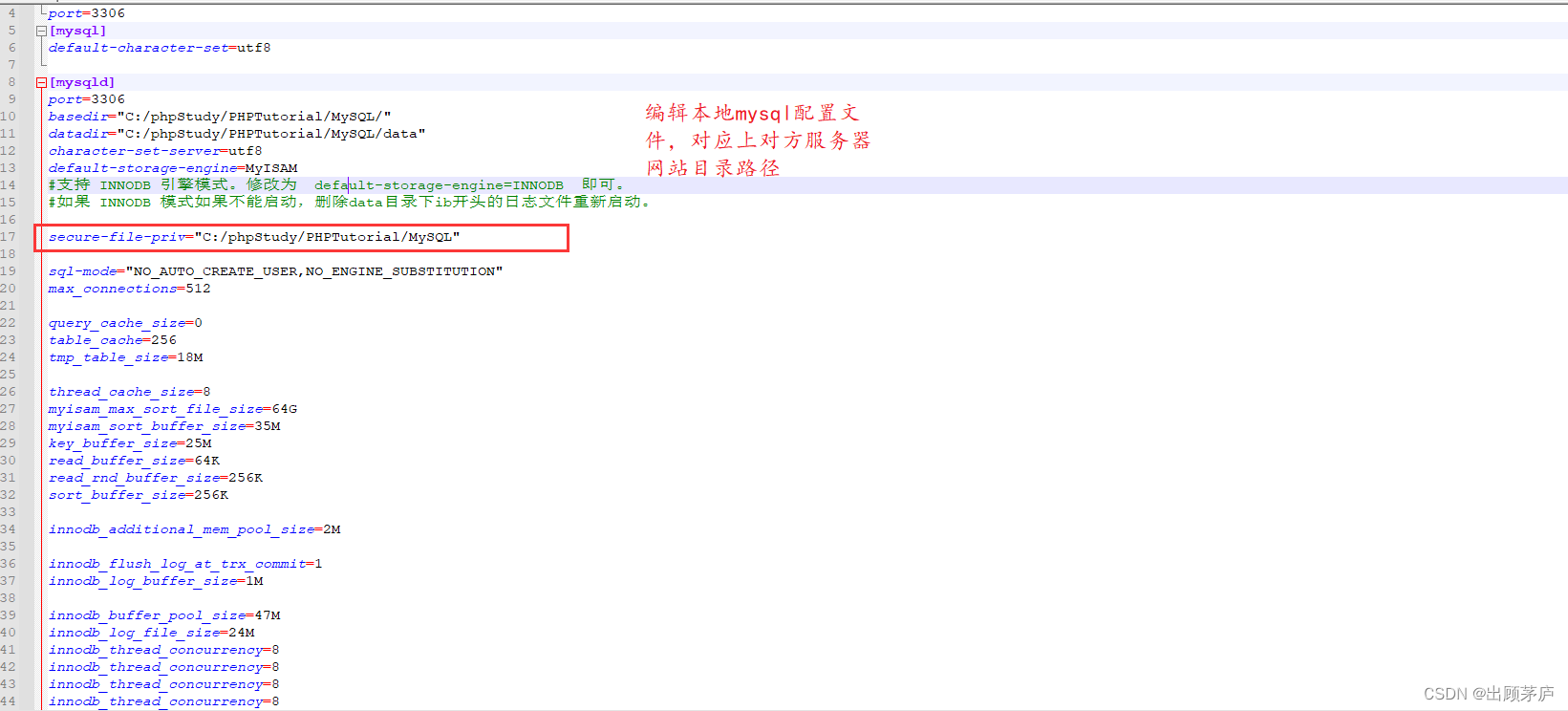
Task: Click innodb_additional_mem_pool_size=2M line
Action: pyautogui.click(x=195, y=529)
